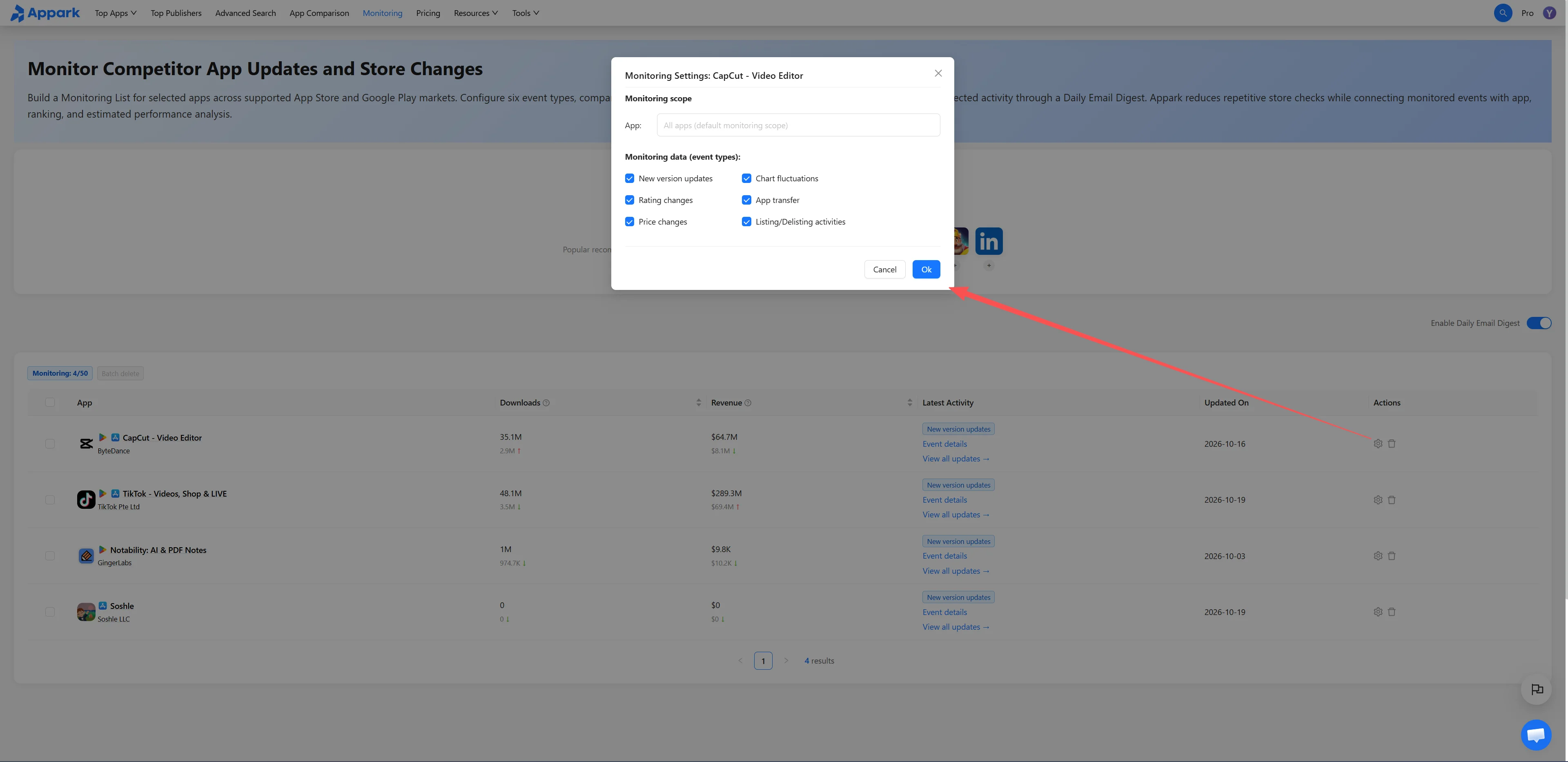Image resolution: width=1568 pixels, height=762 pixels.
Task: Delete TikTok from monitoring list
Action: [1392, 500]
